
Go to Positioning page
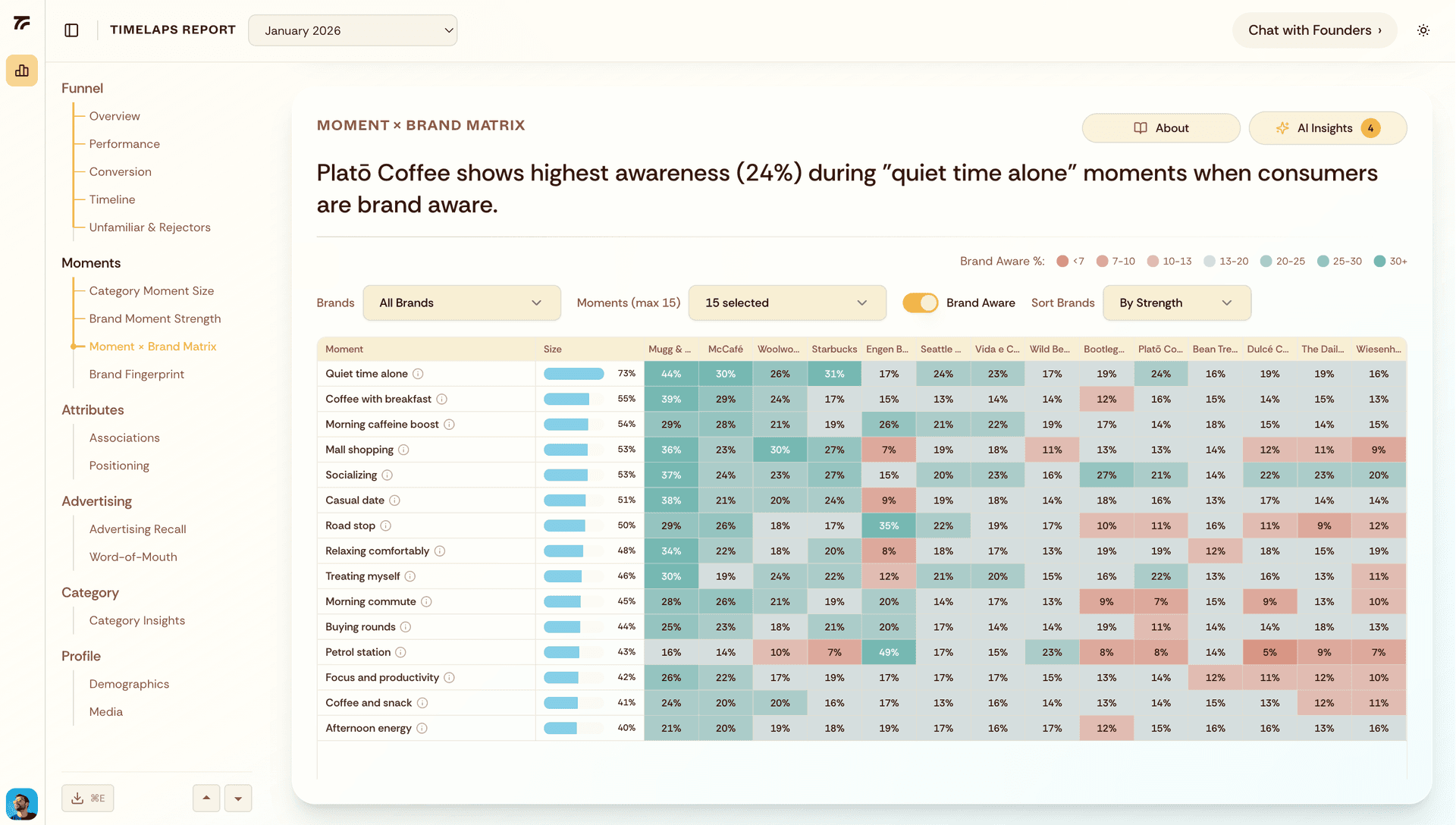[119, 466]
